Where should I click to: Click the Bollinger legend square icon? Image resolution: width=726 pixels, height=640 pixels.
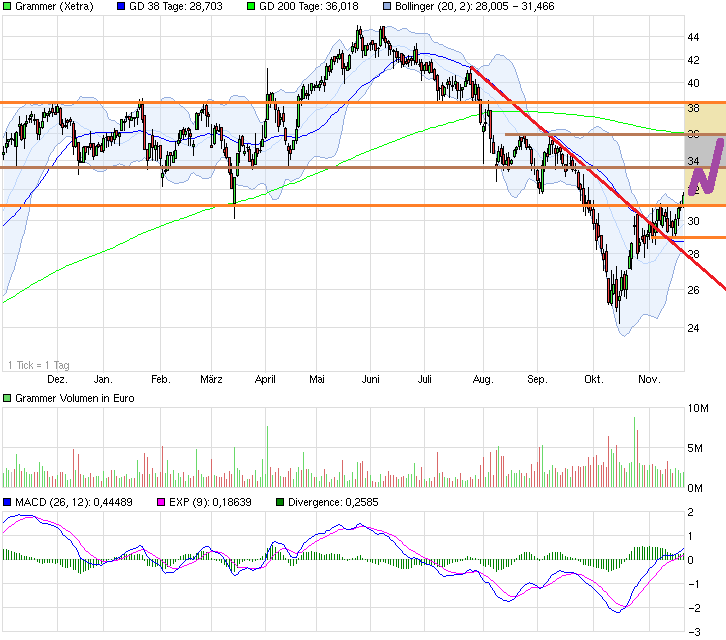[x=385, y=7]
